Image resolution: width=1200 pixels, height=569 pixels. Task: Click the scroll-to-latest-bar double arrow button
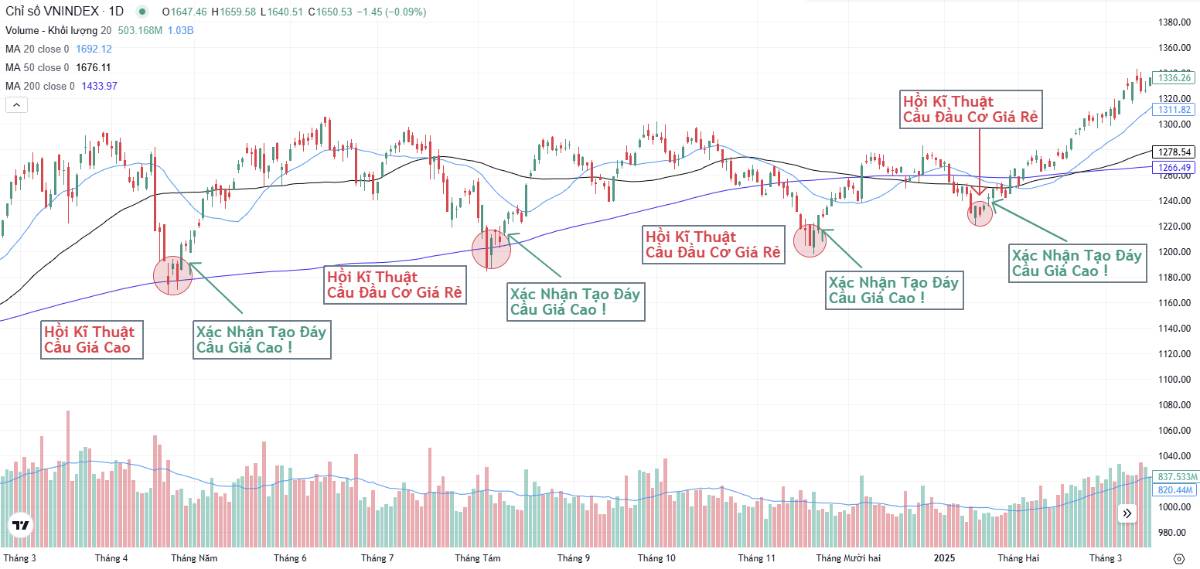pyautogui.click(x=1127, y=513)
